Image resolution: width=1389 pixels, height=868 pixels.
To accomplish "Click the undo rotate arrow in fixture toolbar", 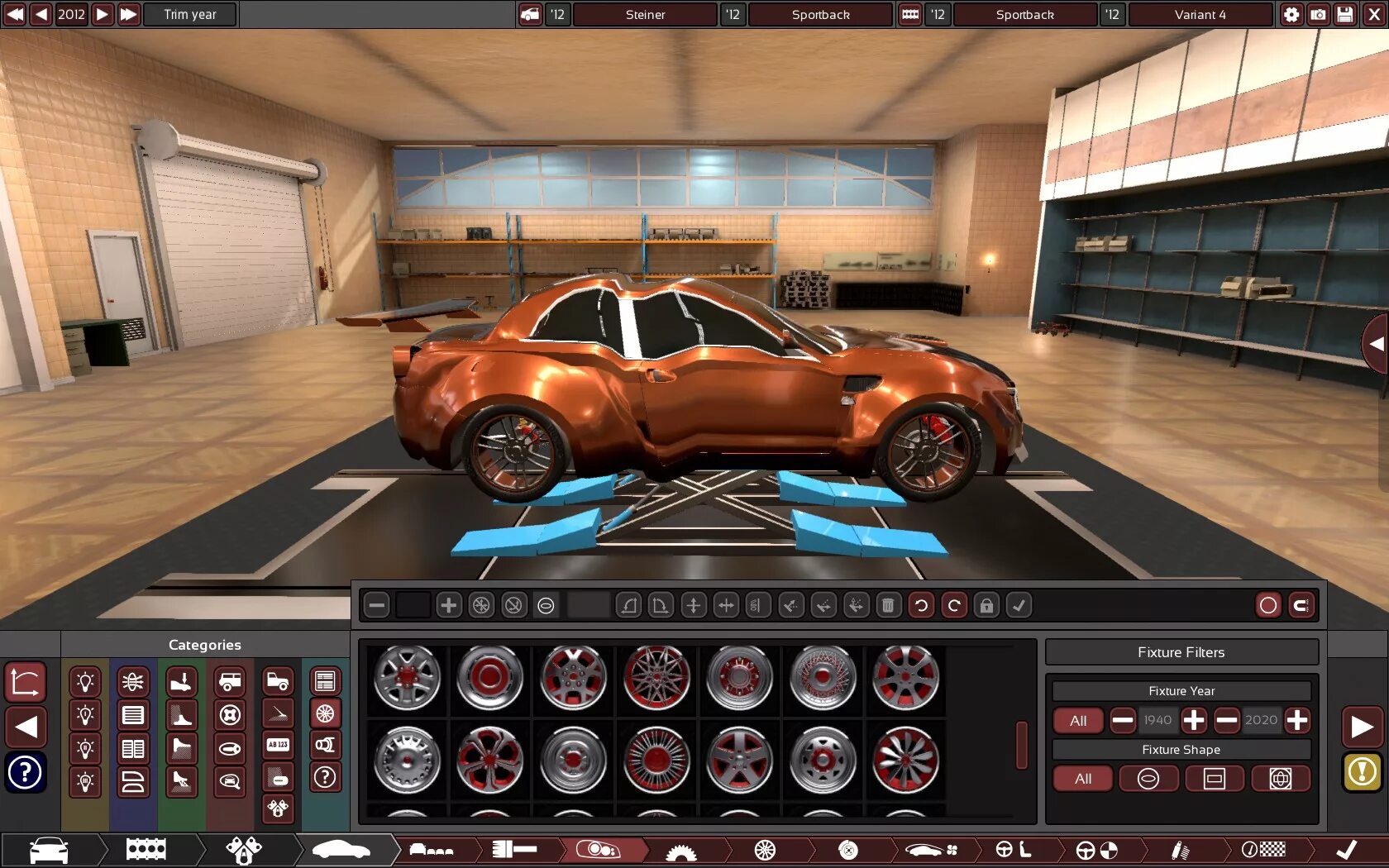I will (x=921, y=606).
